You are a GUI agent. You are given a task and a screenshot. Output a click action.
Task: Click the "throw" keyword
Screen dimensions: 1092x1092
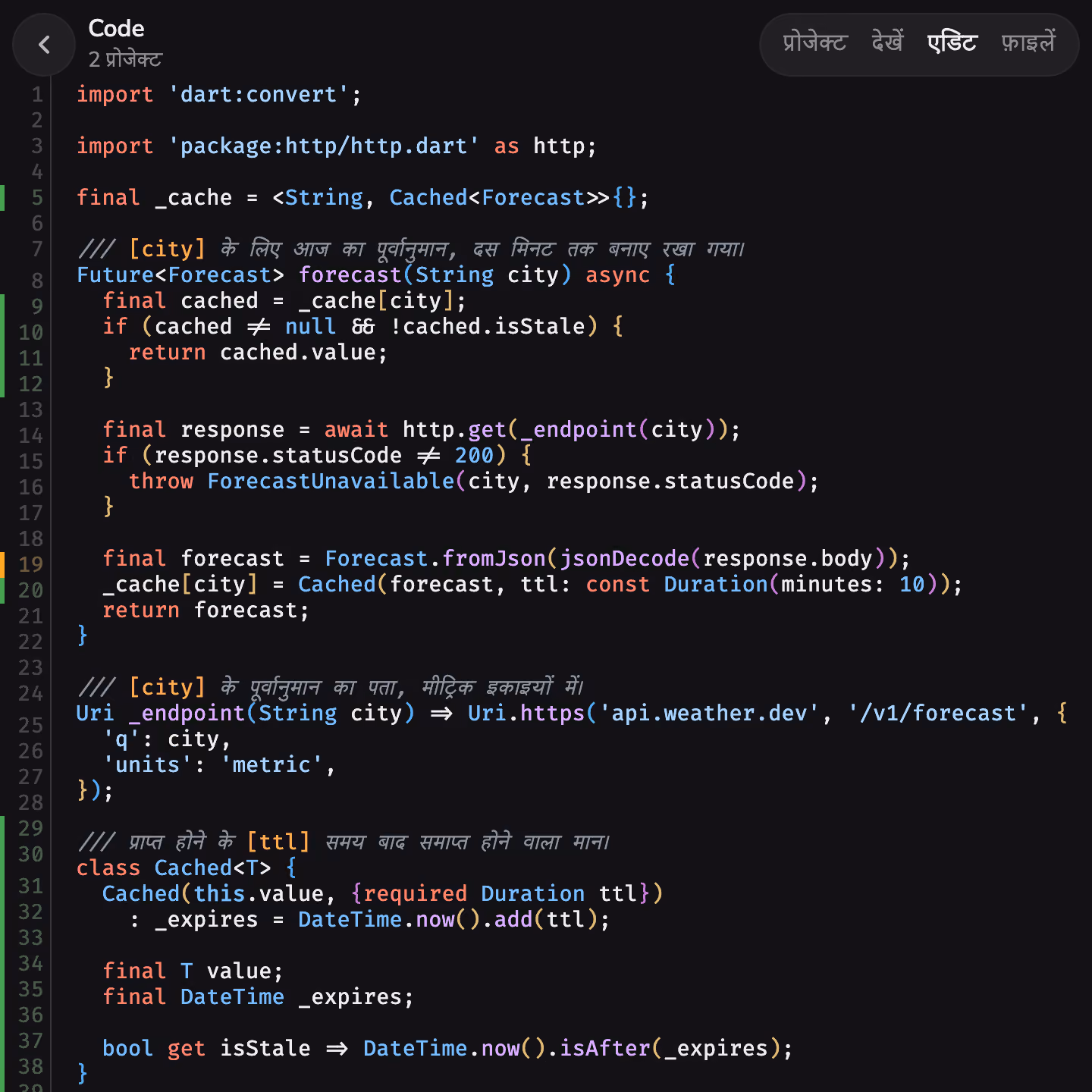coord(161,482)
